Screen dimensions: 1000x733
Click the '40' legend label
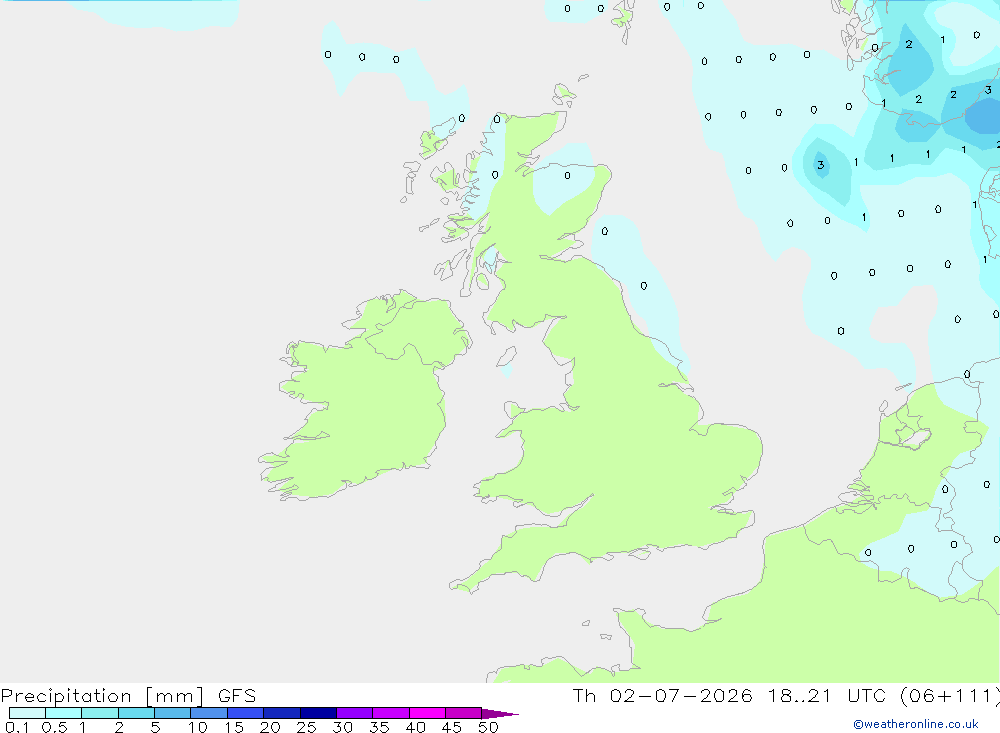pos(415,727)
